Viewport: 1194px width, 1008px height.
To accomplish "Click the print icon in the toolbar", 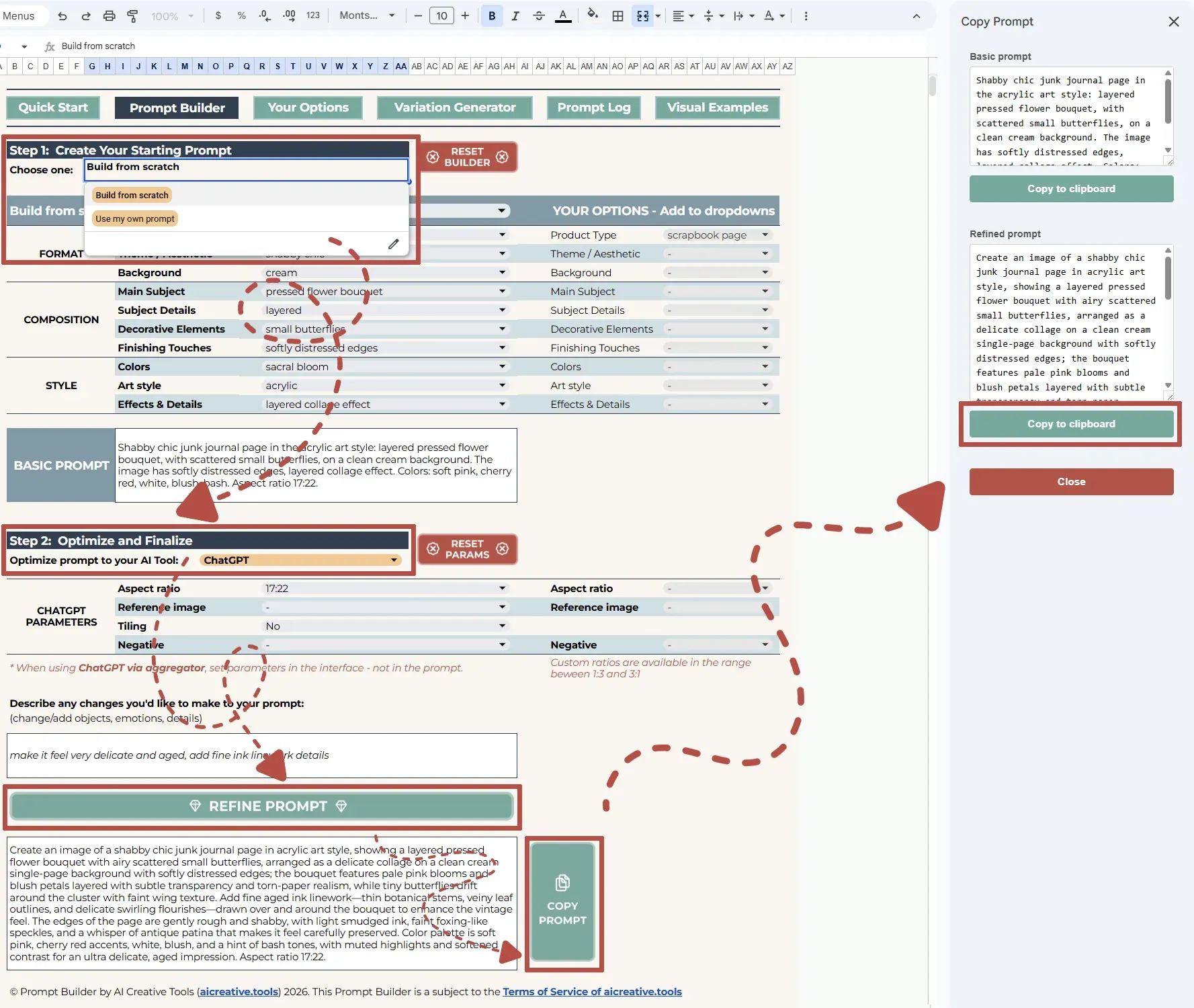I will point(109,16).
